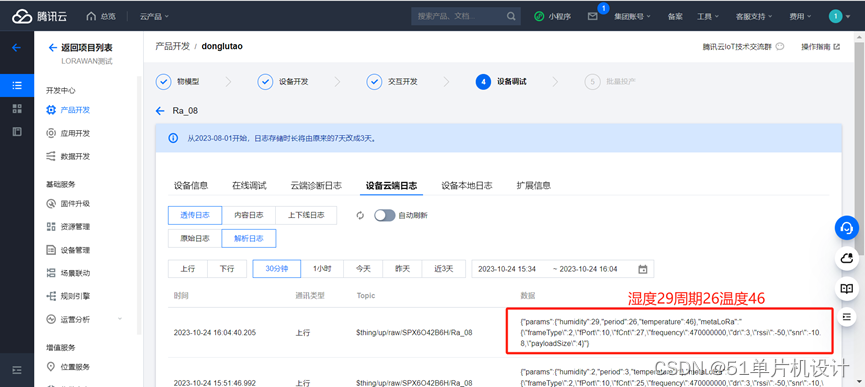The height and width of the screenshot is (387, 865).
Task: Click the chat bubble icon next to 技术交流群
Action: coord(779,47)
